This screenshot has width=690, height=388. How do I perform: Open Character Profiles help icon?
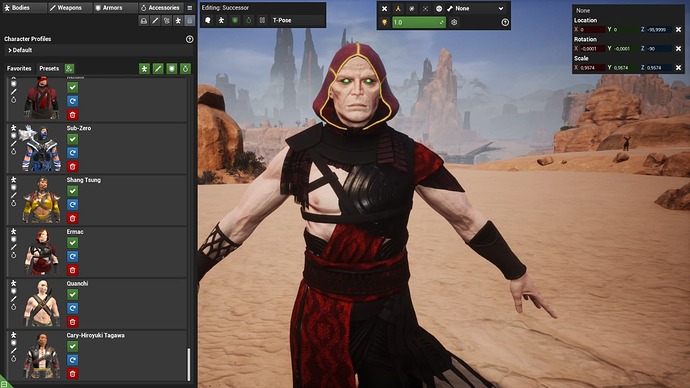click(x=190, y=39)
